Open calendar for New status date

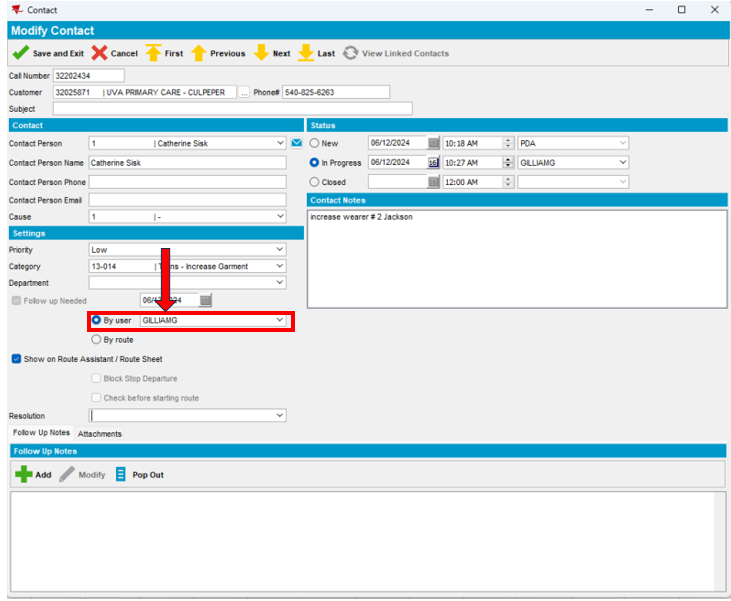(x=433, y=143)
